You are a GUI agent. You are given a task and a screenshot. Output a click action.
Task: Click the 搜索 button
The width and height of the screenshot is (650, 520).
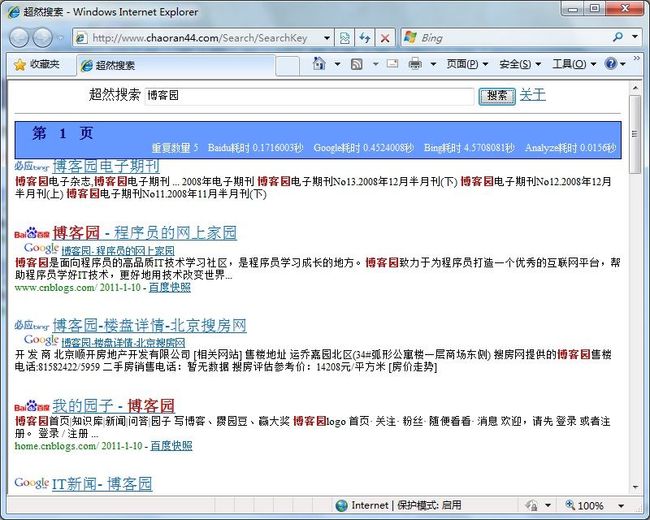[x=497, y=96]
